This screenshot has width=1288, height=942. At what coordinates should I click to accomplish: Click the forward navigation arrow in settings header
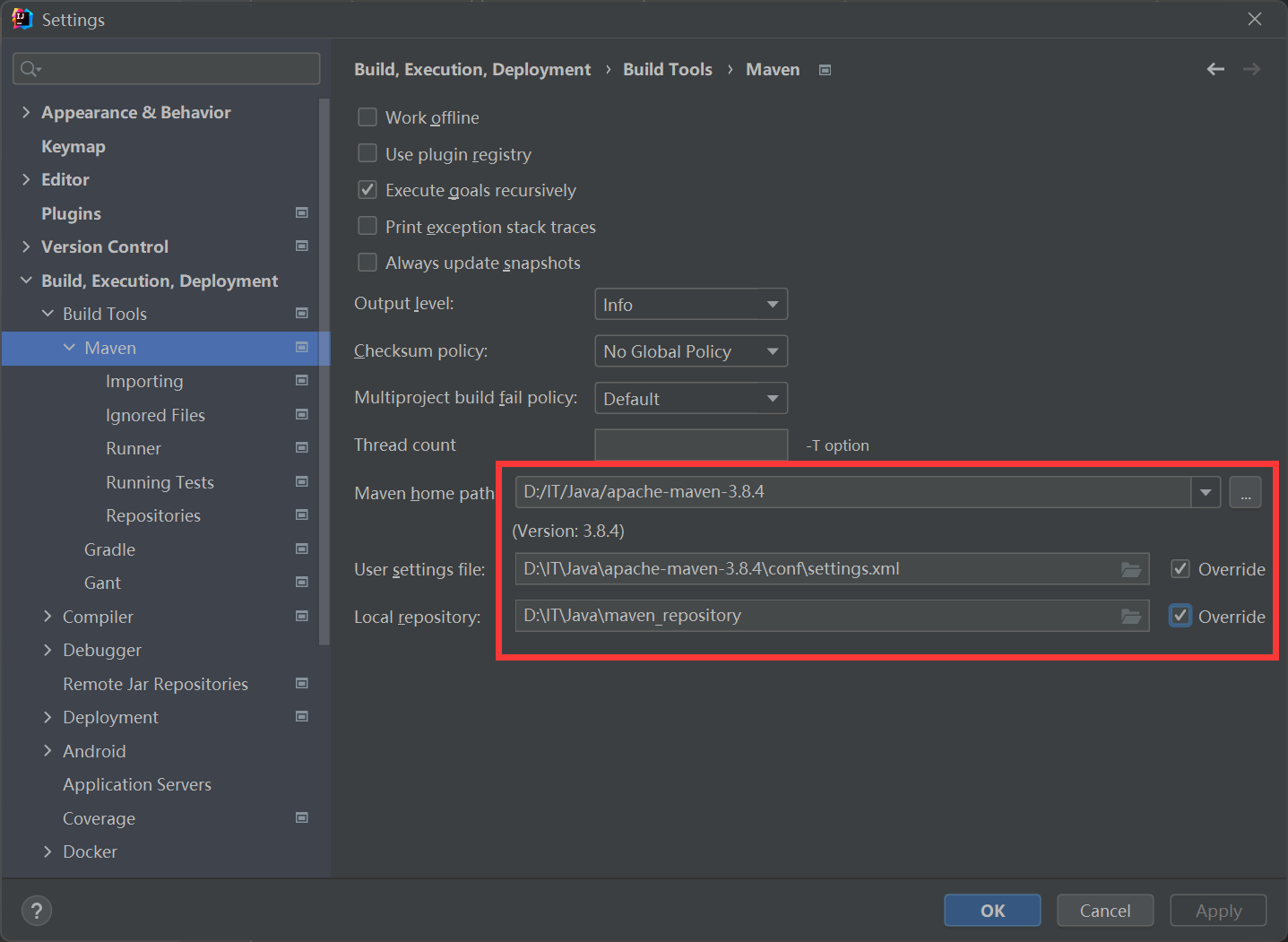pyautogui.click(x=1251, y=68)
